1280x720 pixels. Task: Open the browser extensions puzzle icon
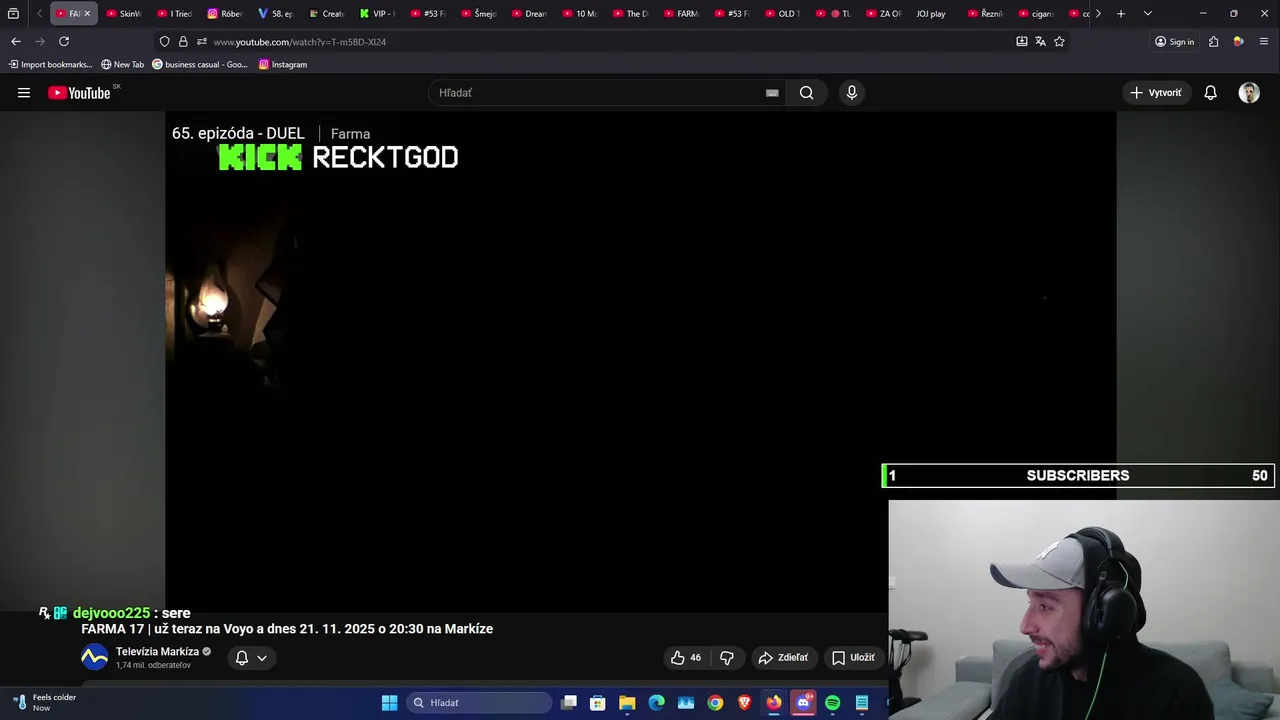click(1213, 41)
